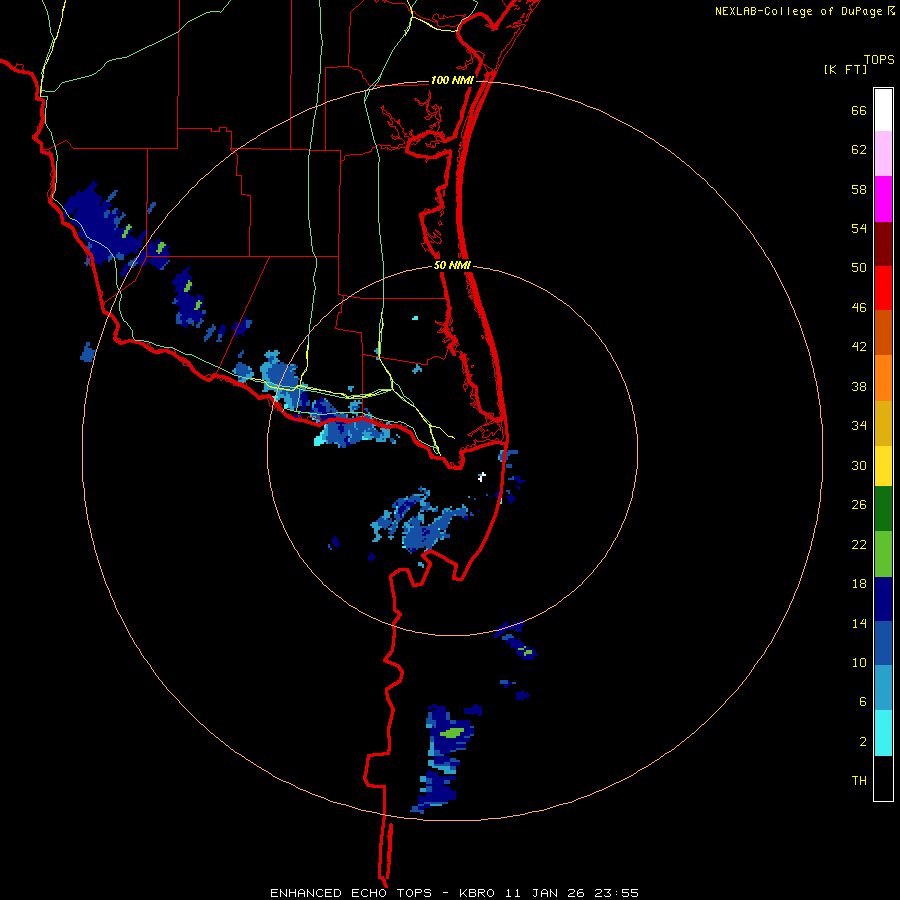900x900 pixels.
Task: Select the legend value 26
Action: tap(859, 505)
